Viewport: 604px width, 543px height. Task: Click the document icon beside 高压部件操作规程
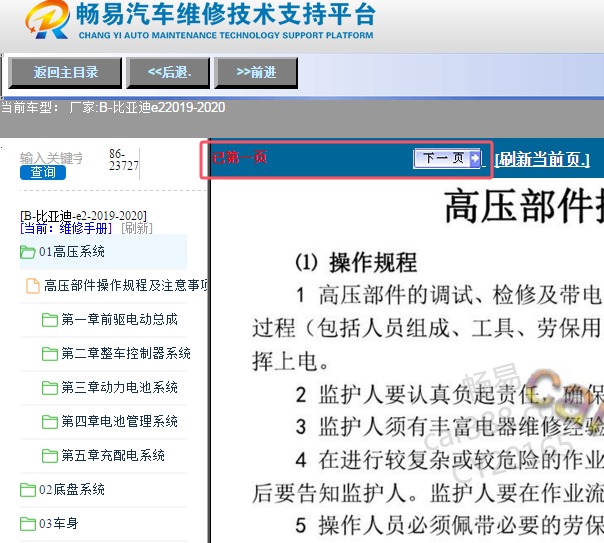pyautogui.click(x=33, y=286)
